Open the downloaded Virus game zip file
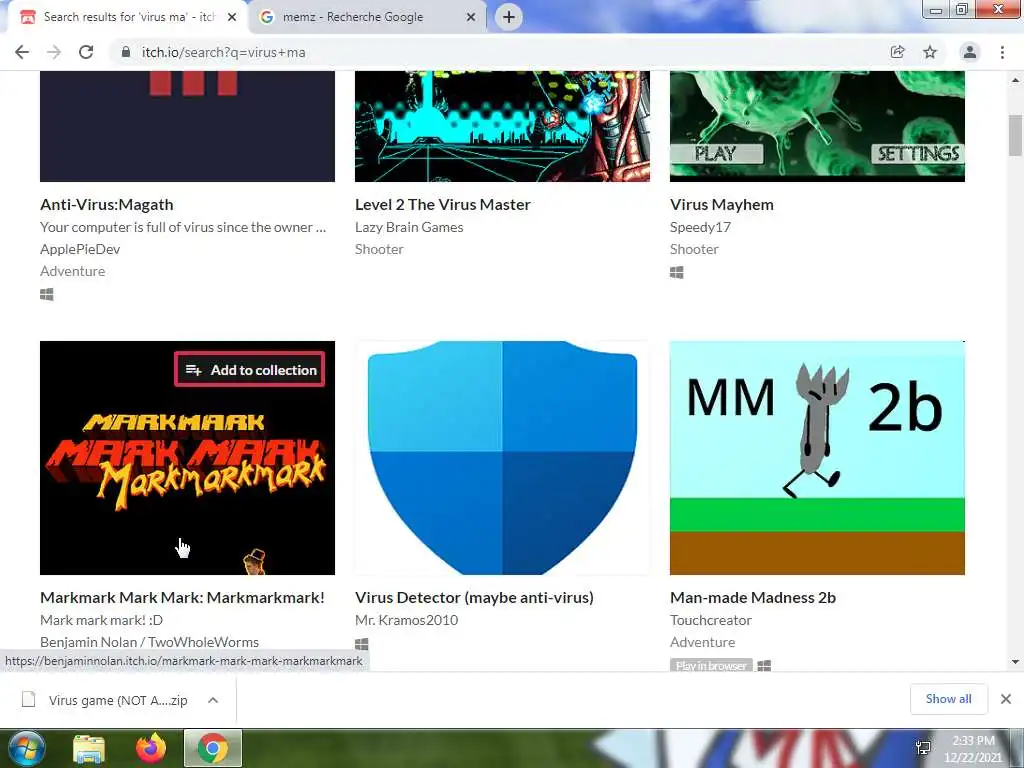1024x768 pixels. 118,700
